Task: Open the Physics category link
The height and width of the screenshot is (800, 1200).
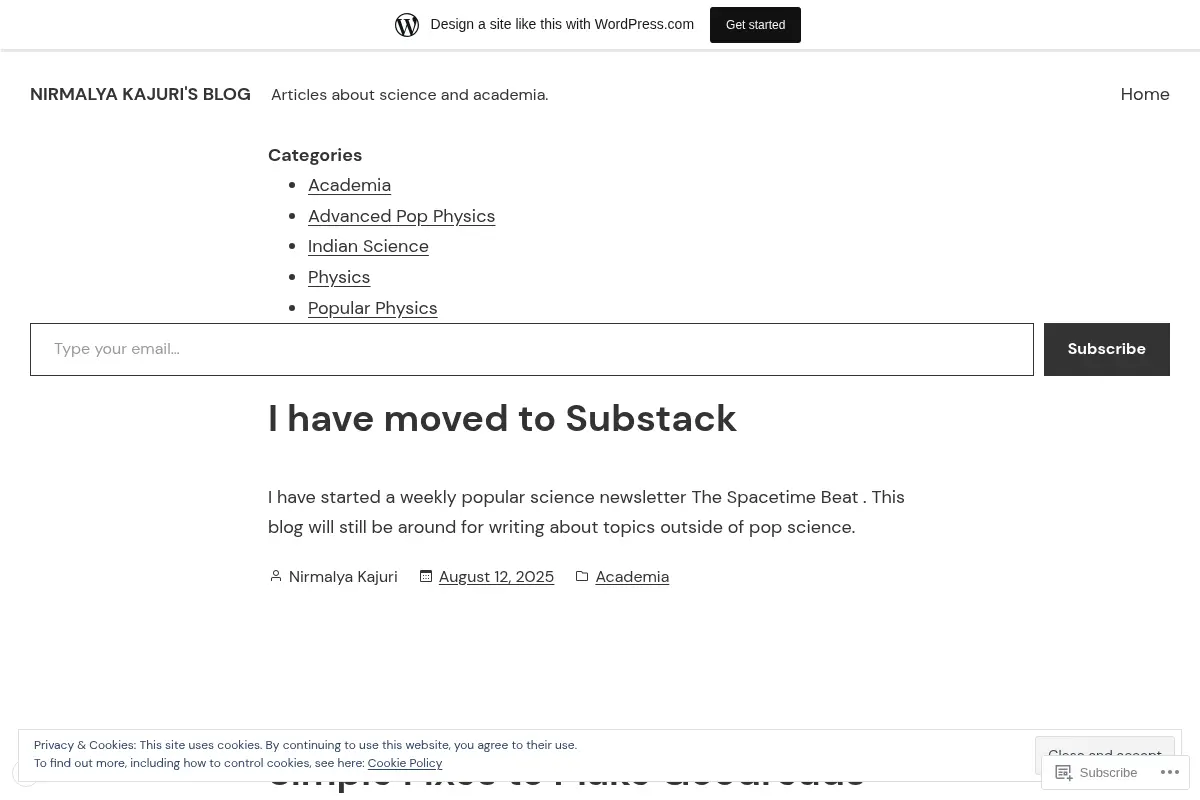Action: [x=339, y=277]
